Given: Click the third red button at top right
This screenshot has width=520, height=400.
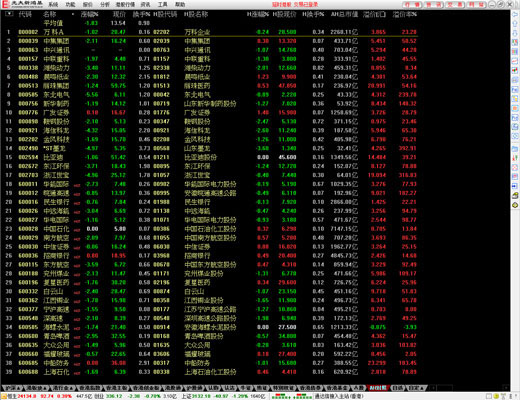Looking at the screenshot, I should [455, 5].
